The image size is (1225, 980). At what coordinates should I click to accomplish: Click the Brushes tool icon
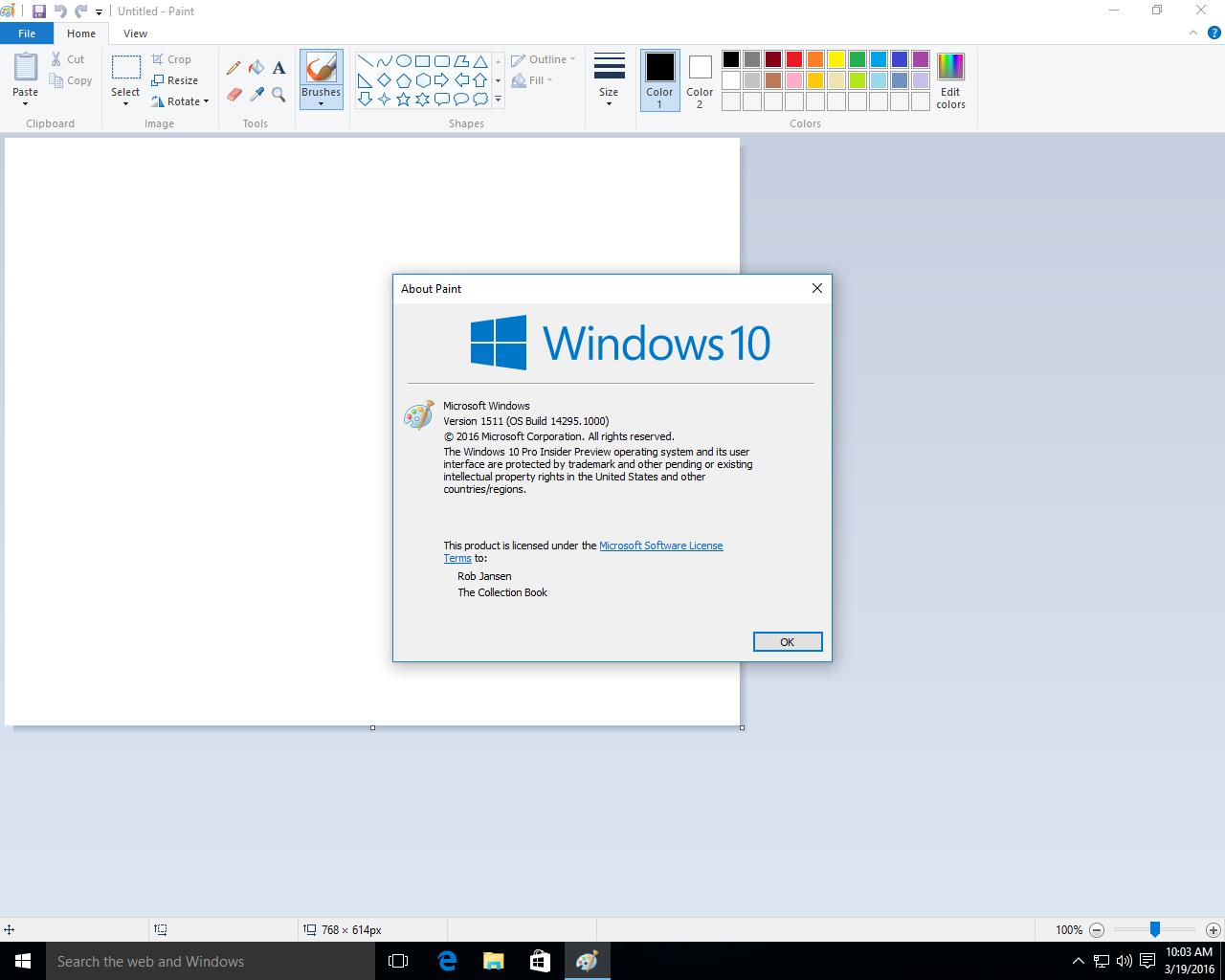tap(321, 68)
